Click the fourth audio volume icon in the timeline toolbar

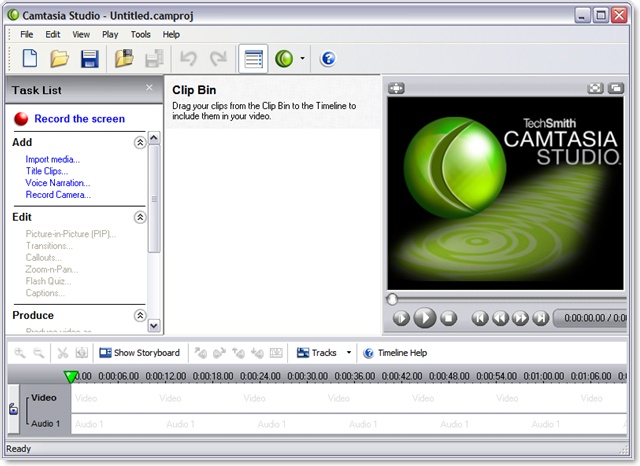[x=257, y=353]
